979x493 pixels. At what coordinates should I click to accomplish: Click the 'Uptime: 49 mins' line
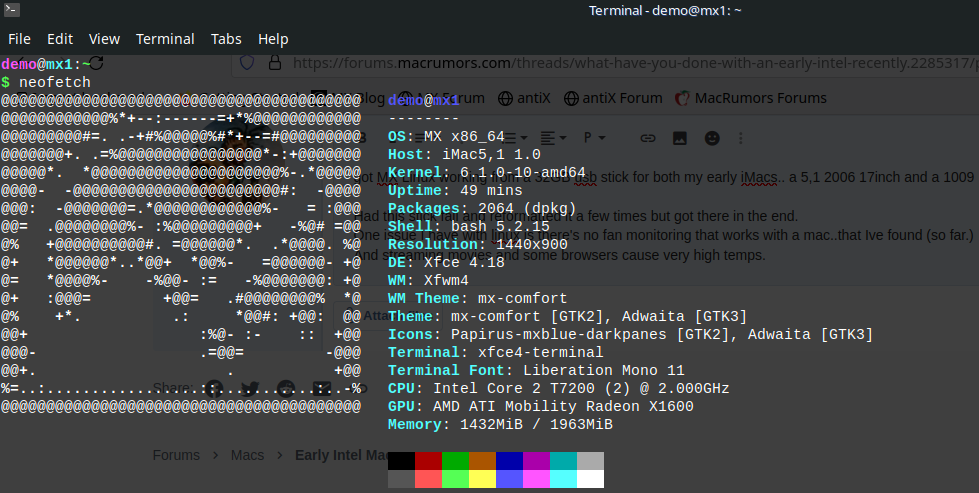tap(455, 191)
